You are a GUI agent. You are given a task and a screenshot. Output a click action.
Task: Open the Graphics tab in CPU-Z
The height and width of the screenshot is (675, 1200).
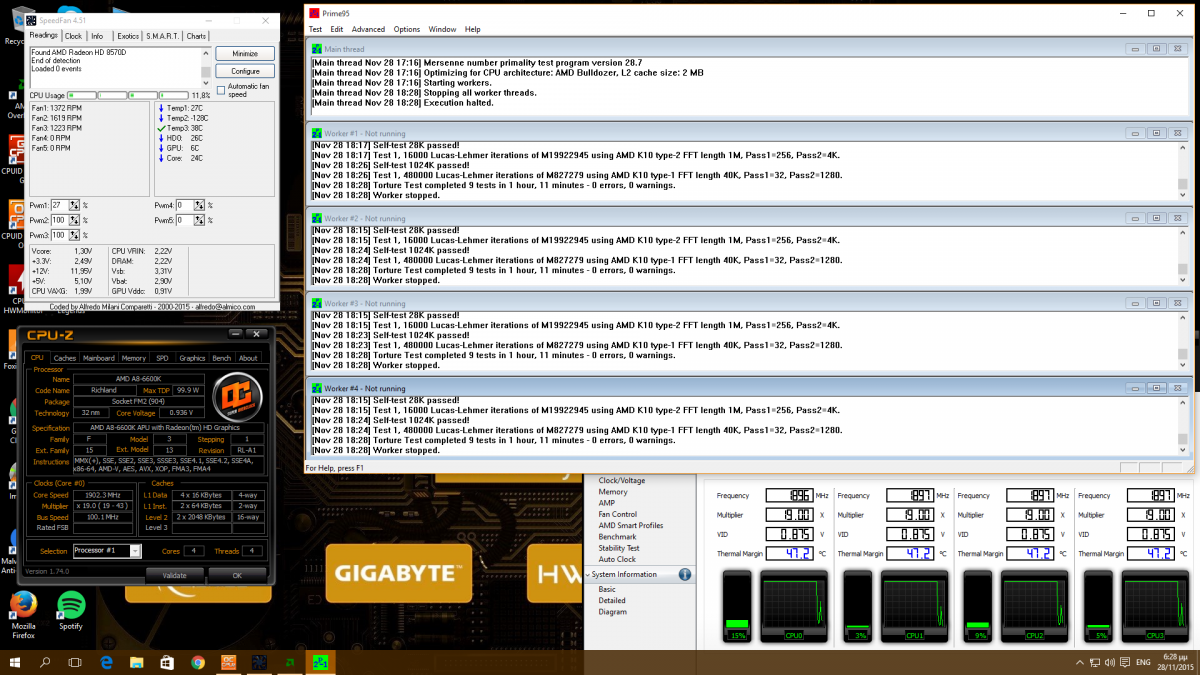[192, 358]
